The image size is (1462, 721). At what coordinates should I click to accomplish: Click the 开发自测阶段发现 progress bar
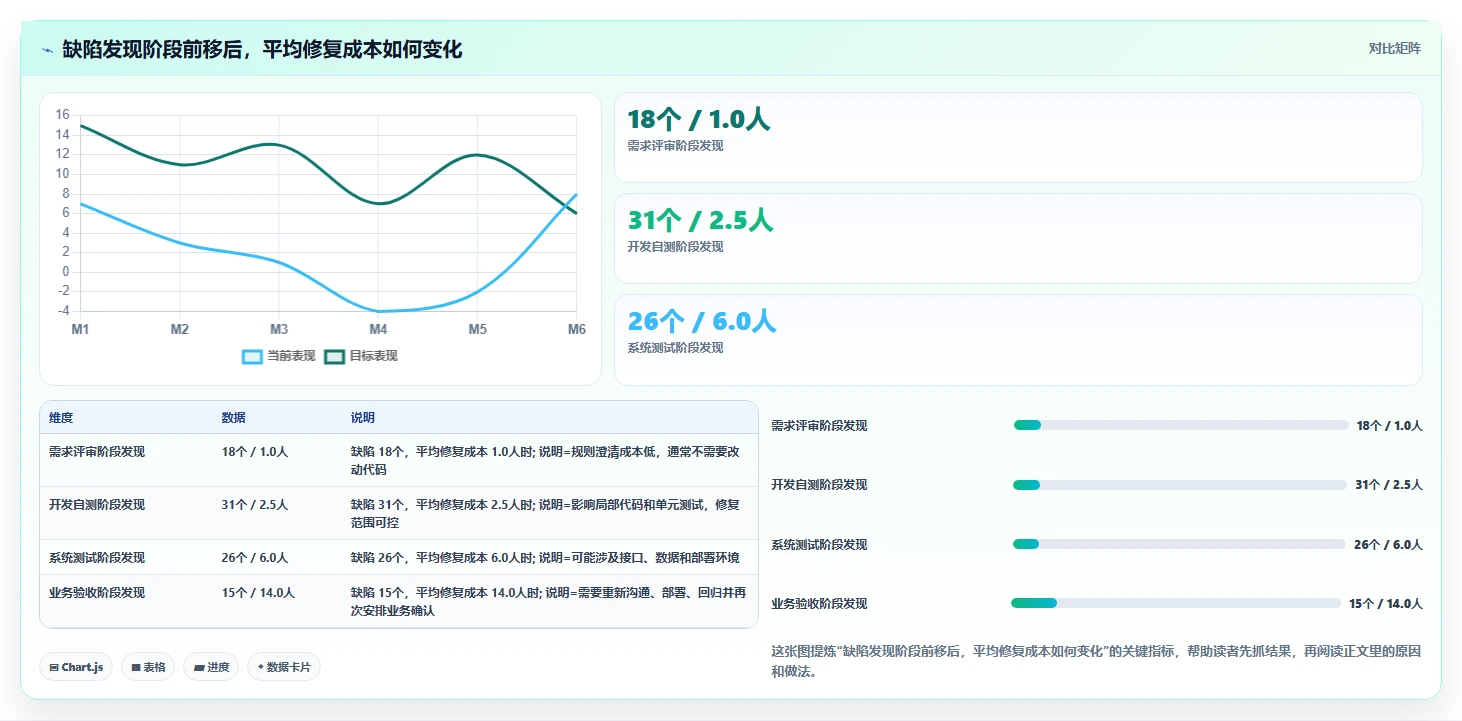(x=1180, y=485)
